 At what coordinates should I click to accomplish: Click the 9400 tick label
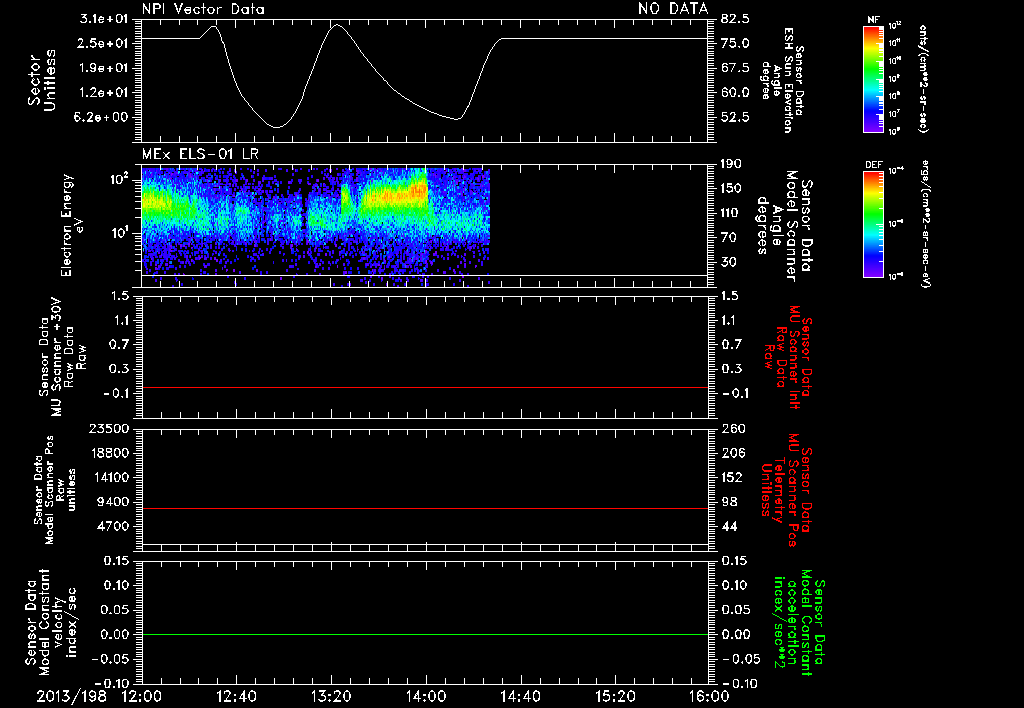114,502
